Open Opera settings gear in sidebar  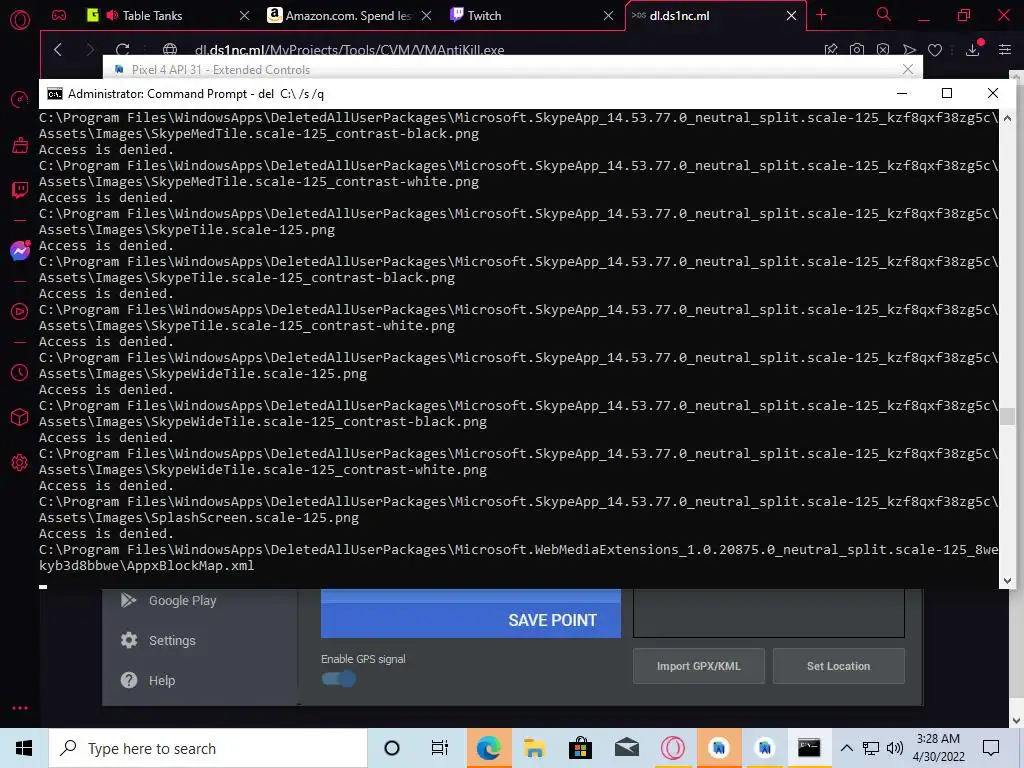20,462
